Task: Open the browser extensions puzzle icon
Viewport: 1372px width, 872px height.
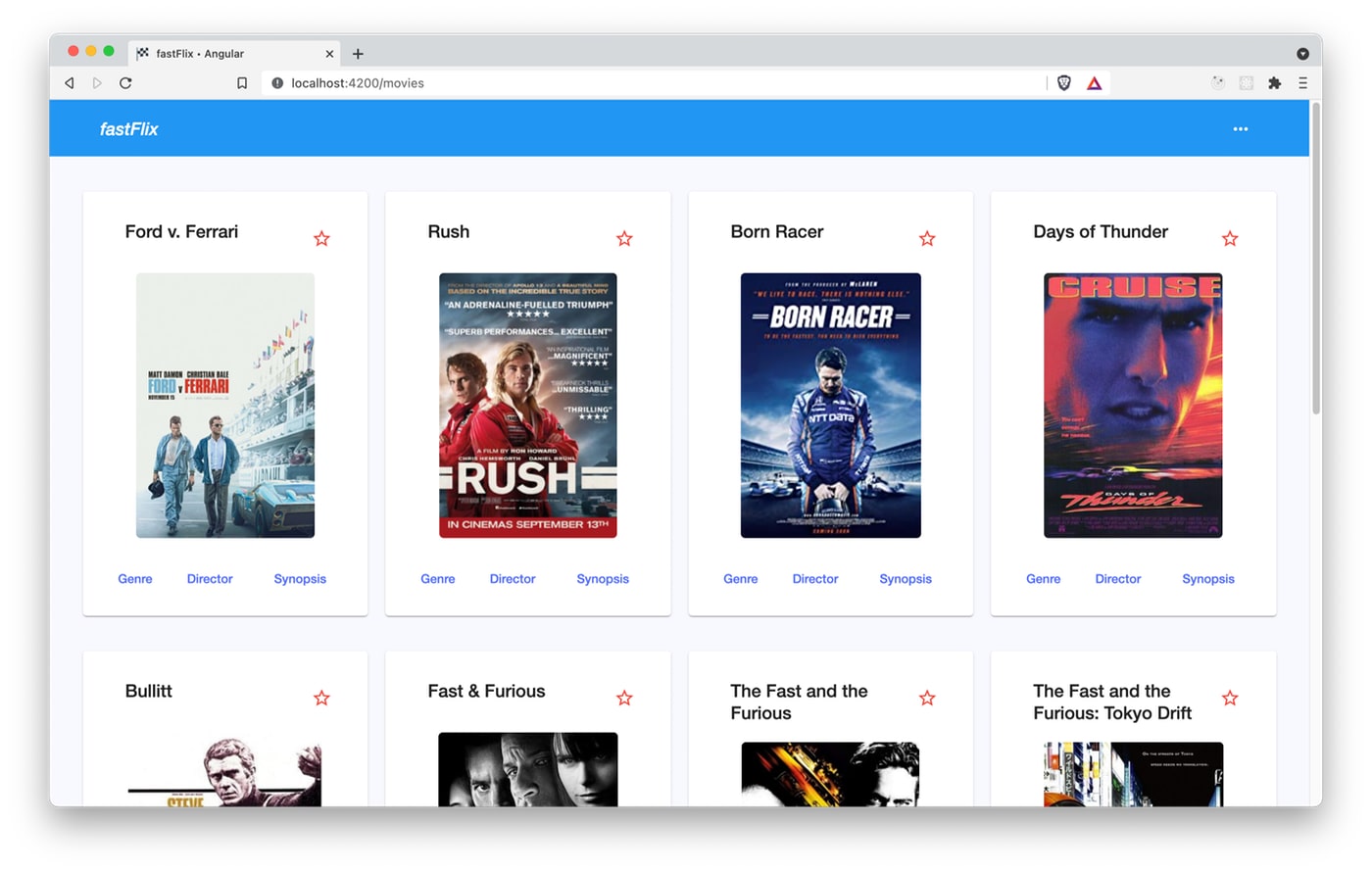Action: pyautogui.click(x=1274, y=83)
